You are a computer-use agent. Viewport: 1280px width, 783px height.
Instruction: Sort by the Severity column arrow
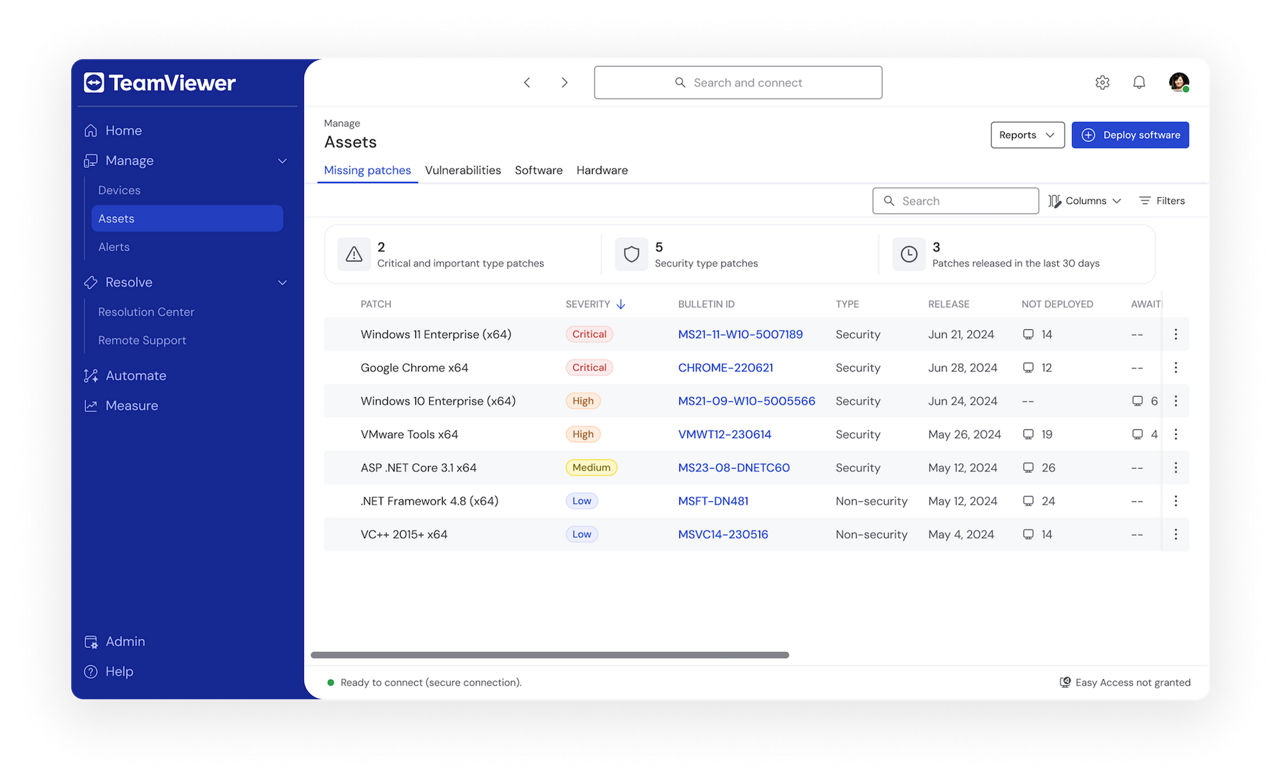[x=621, y=304]
